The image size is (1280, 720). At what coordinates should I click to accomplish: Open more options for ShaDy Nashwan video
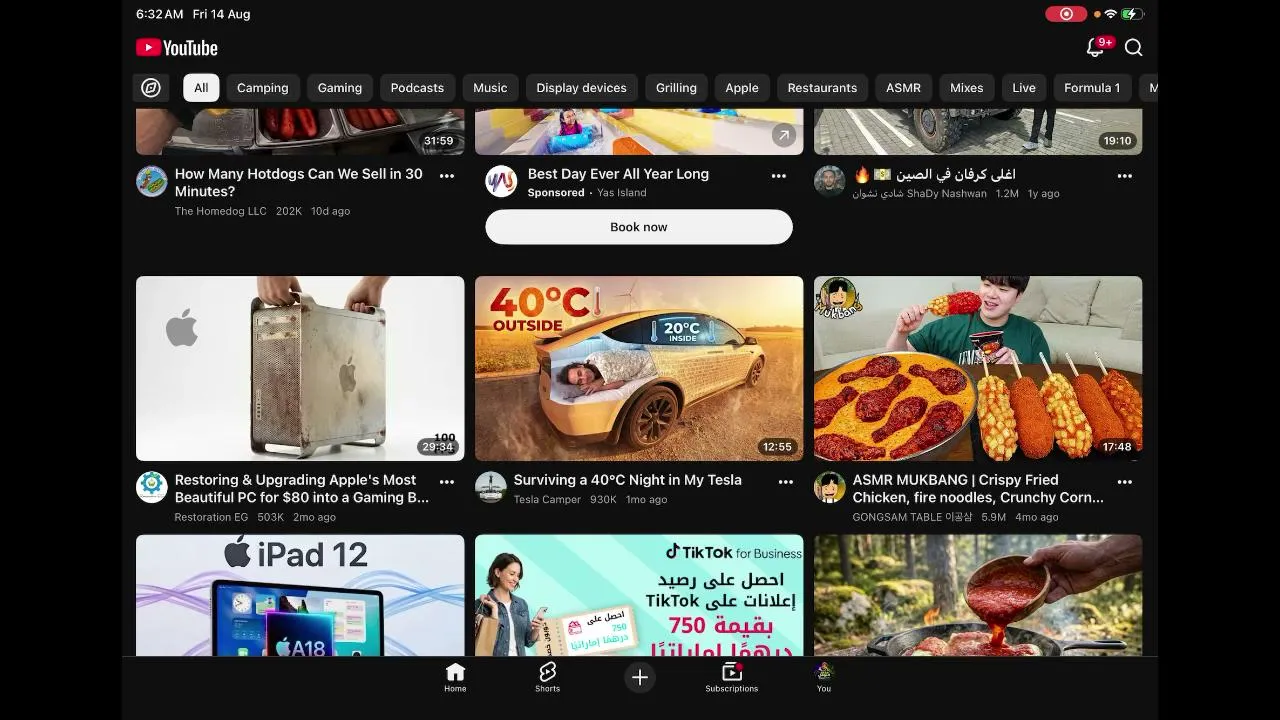tap(1125, 176)
